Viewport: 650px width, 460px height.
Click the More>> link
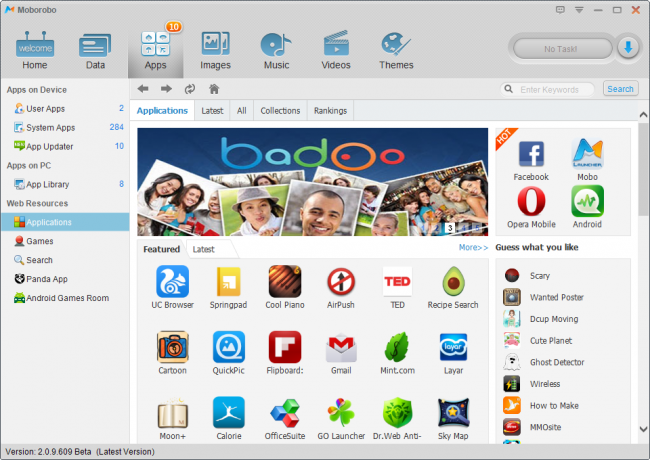[x=473, y=247]
